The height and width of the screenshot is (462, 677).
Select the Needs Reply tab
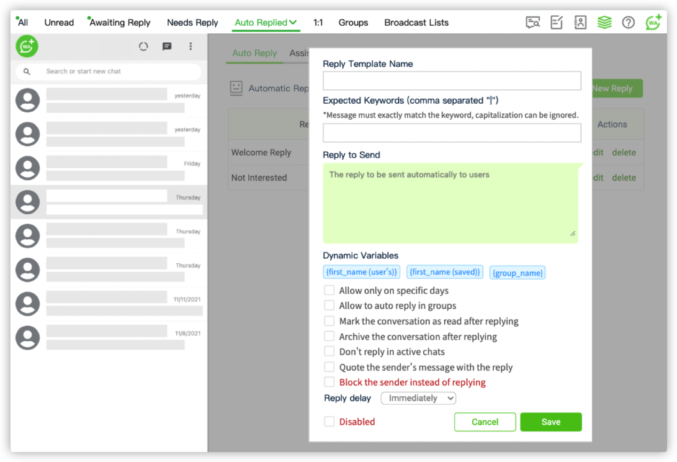click(192, 22)
